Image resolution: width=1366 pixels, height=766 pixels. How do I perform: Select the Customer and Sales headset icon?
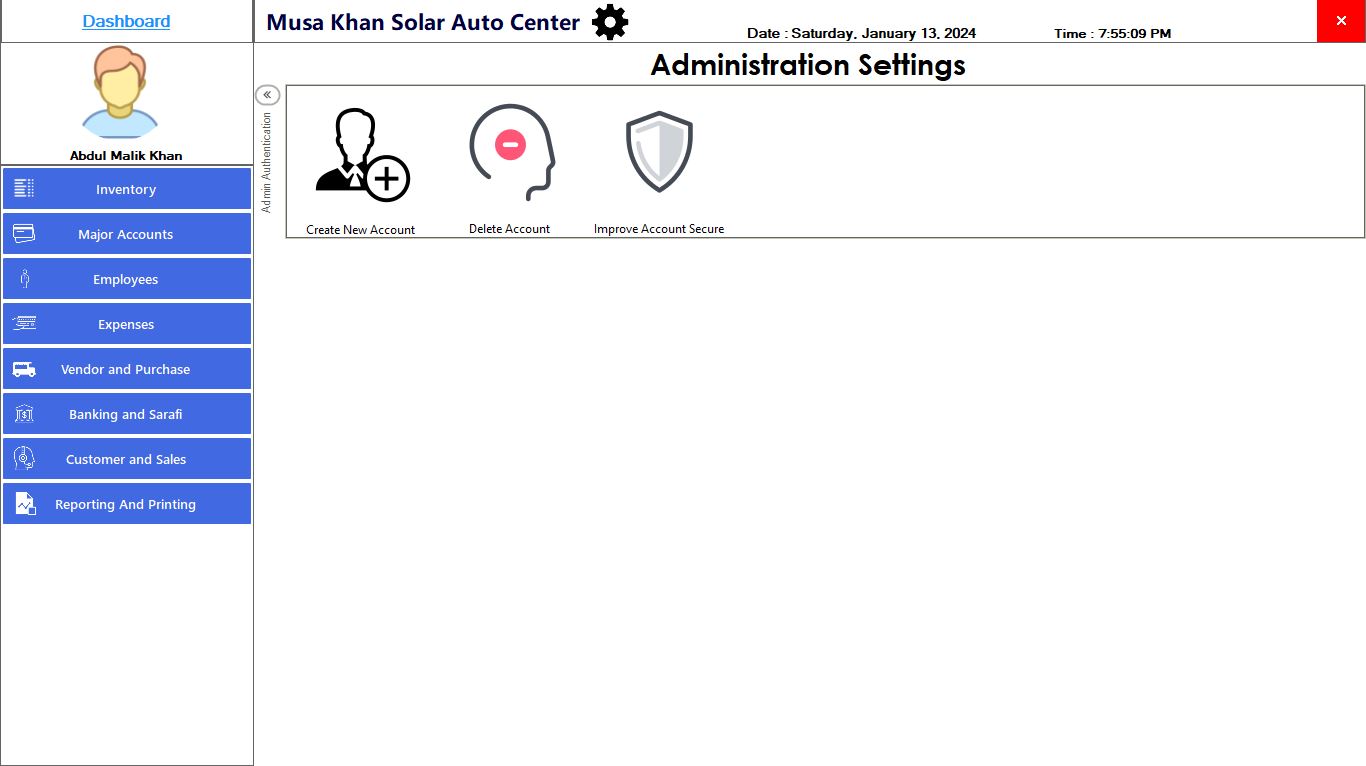coord(24,459)
